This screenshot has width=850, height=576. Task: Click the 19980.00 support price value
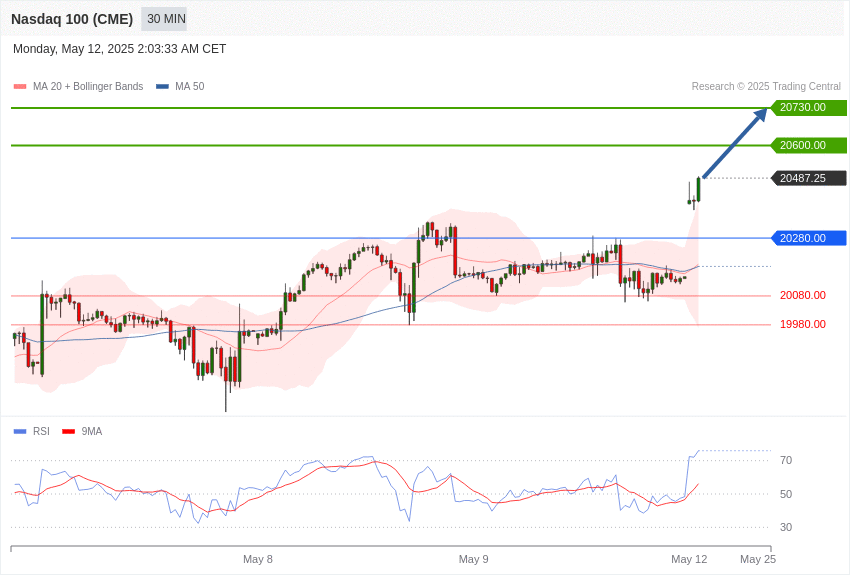point(803,324)
